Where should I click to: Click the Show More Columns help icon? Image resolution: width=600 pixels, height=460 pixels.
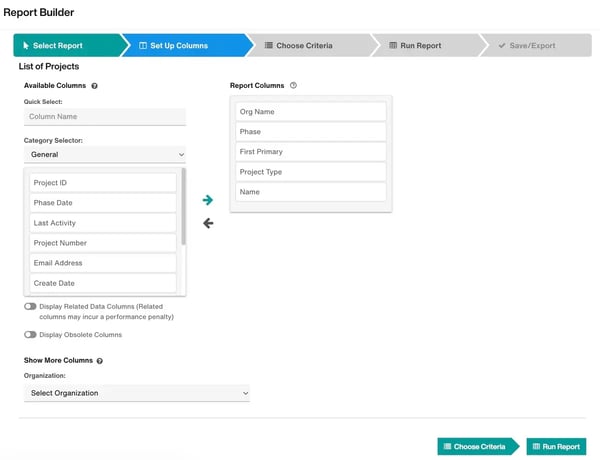(100, 360)
